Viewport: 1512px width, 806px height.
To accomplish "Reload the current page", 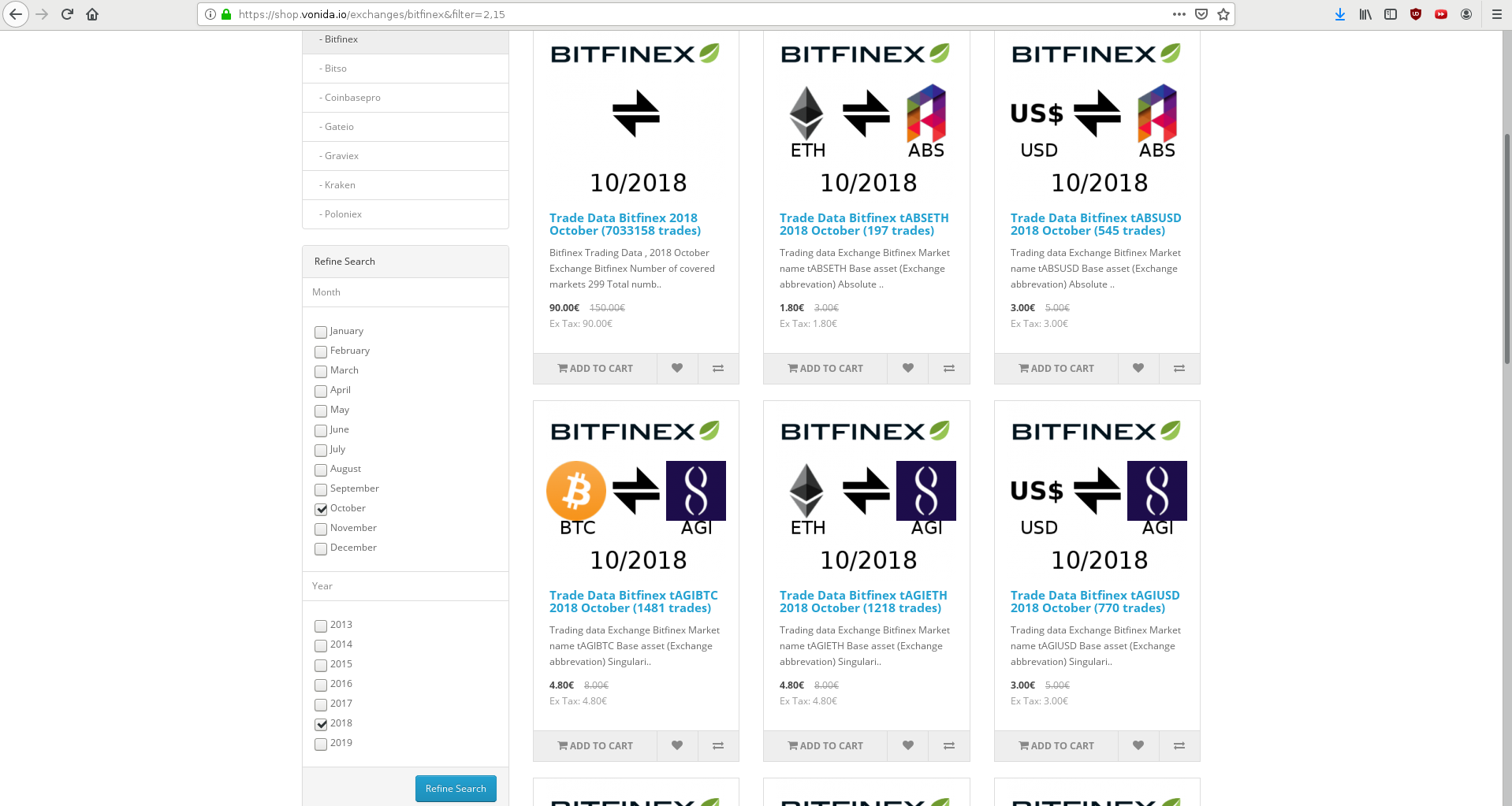I will 67,14.
